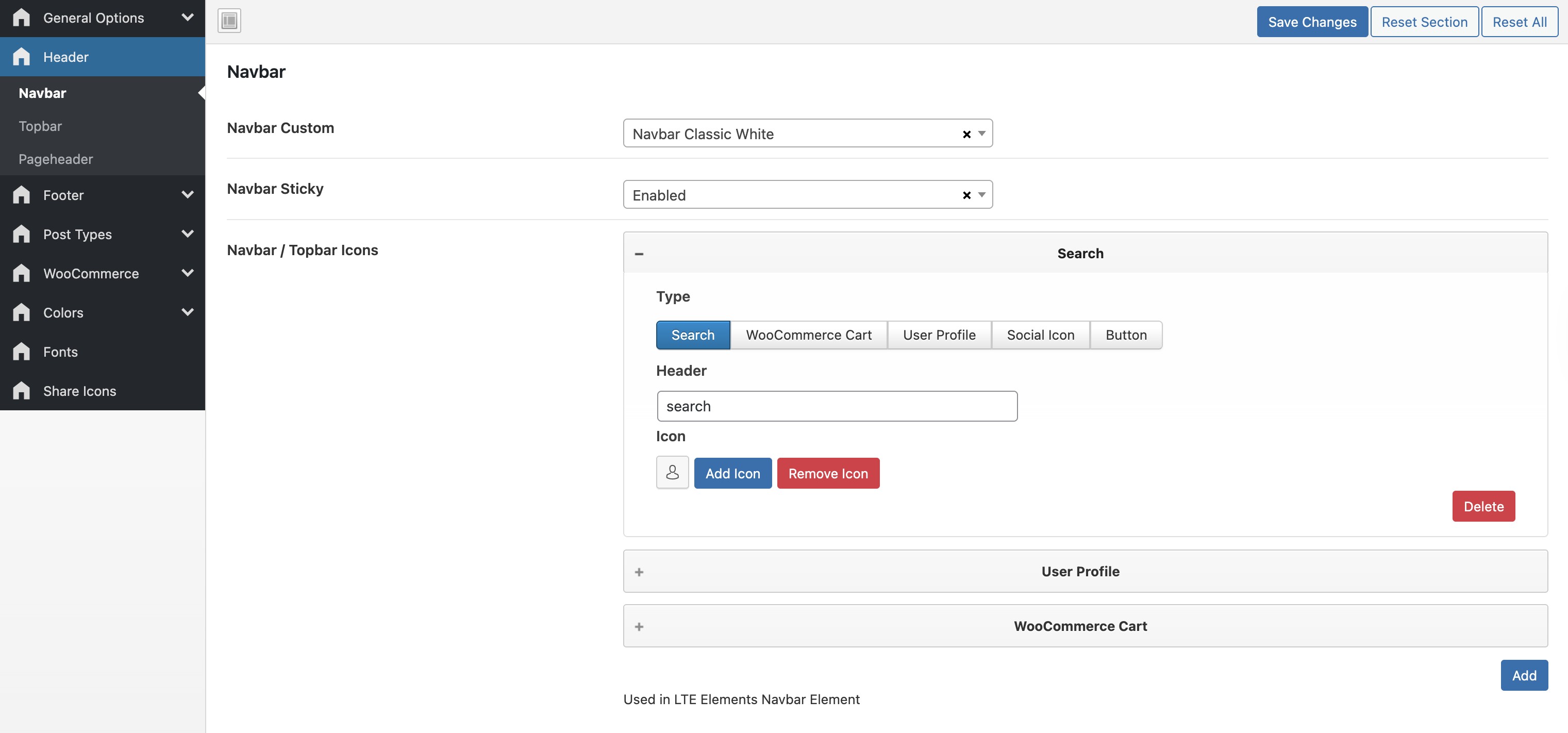Image resolution: width=1568 pixels, height=733 pixels.
Task: Clear the Enabled value in Navbar Sticky
Action: [x=966, y=195]
